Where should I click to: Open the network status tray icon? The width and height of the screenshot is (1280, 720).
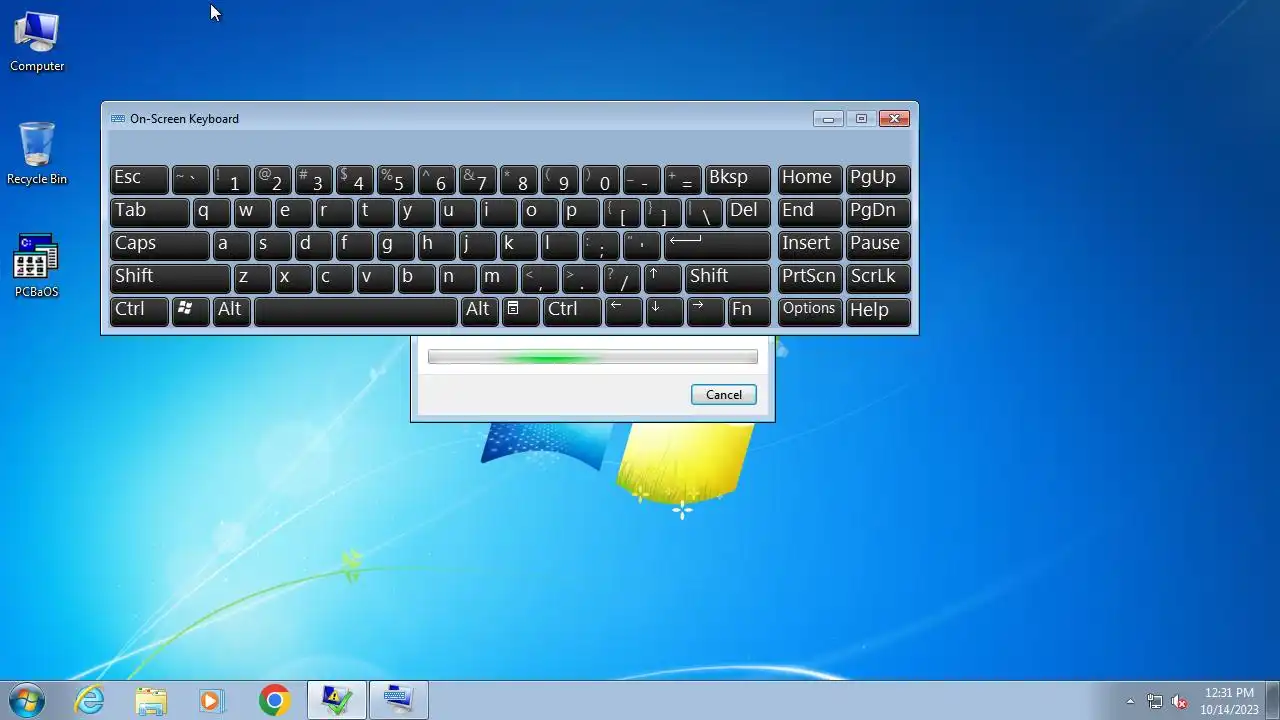point(1155,701)
